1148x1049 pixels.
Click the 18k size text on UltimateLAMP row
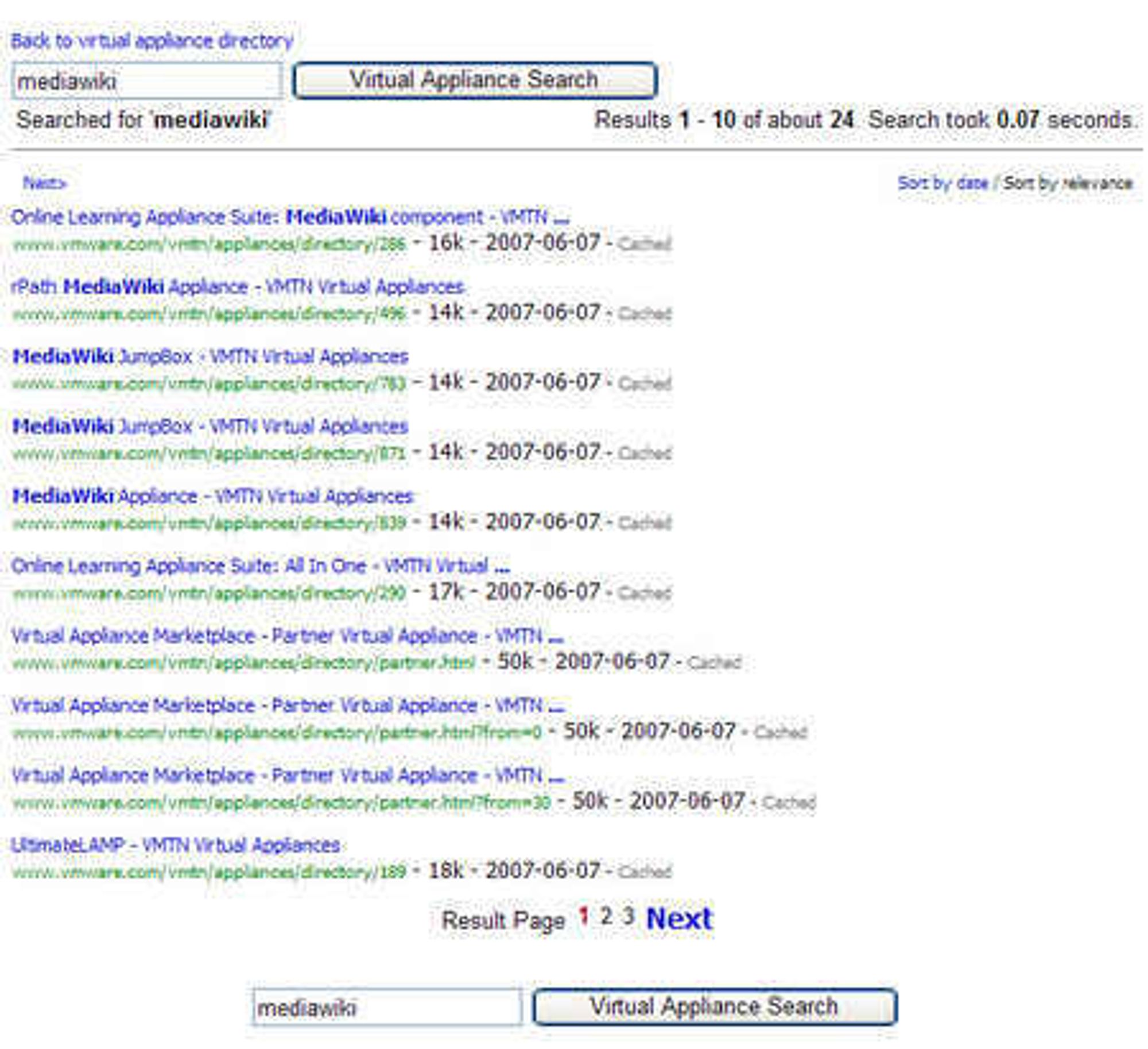click(x=446, y=870)
